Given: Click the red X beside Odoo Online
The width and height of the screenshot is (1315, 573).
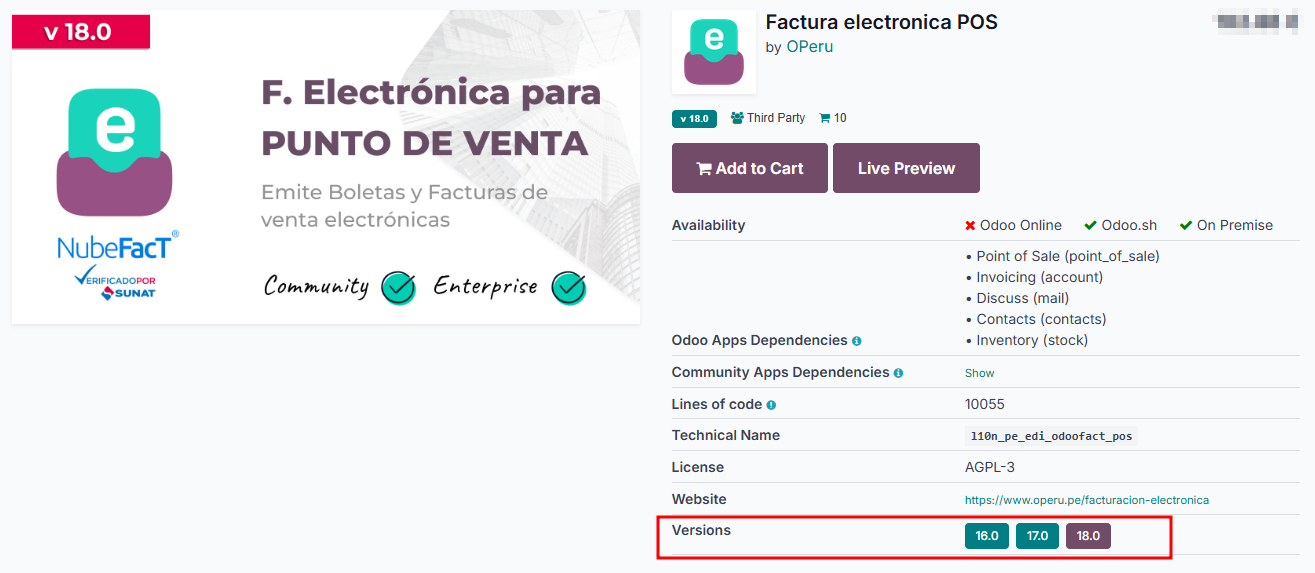Looking at the screenshot, I should (x=970, y=226).
